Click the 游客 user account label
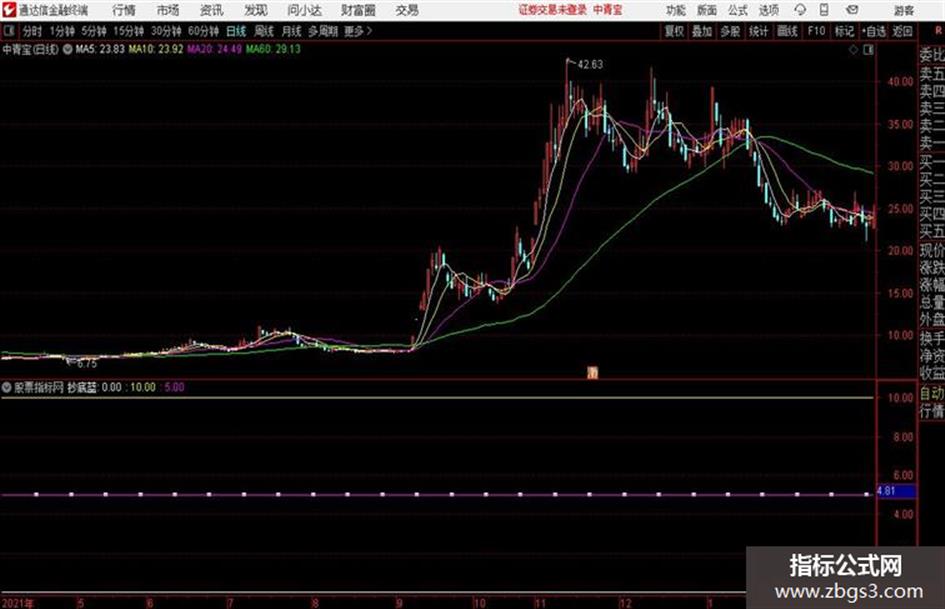The height and width of the screenshot is (609, 945). coord(904,10)
